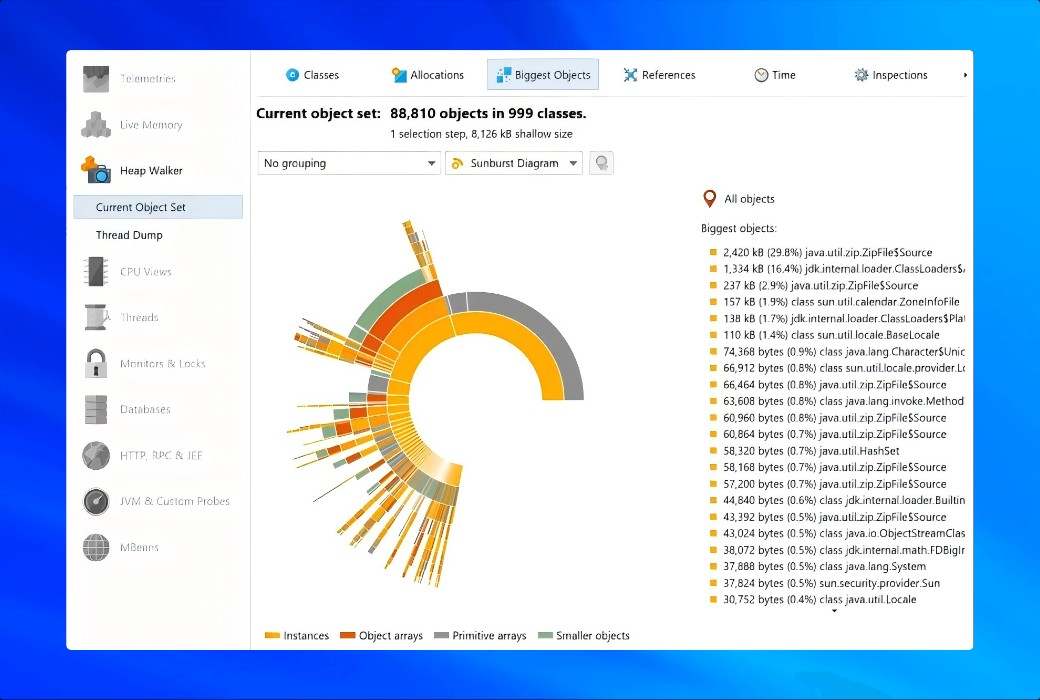Screen dimensions: 1040x700
Task: Click the Instances legend color swatch
Action: point(272,636)
